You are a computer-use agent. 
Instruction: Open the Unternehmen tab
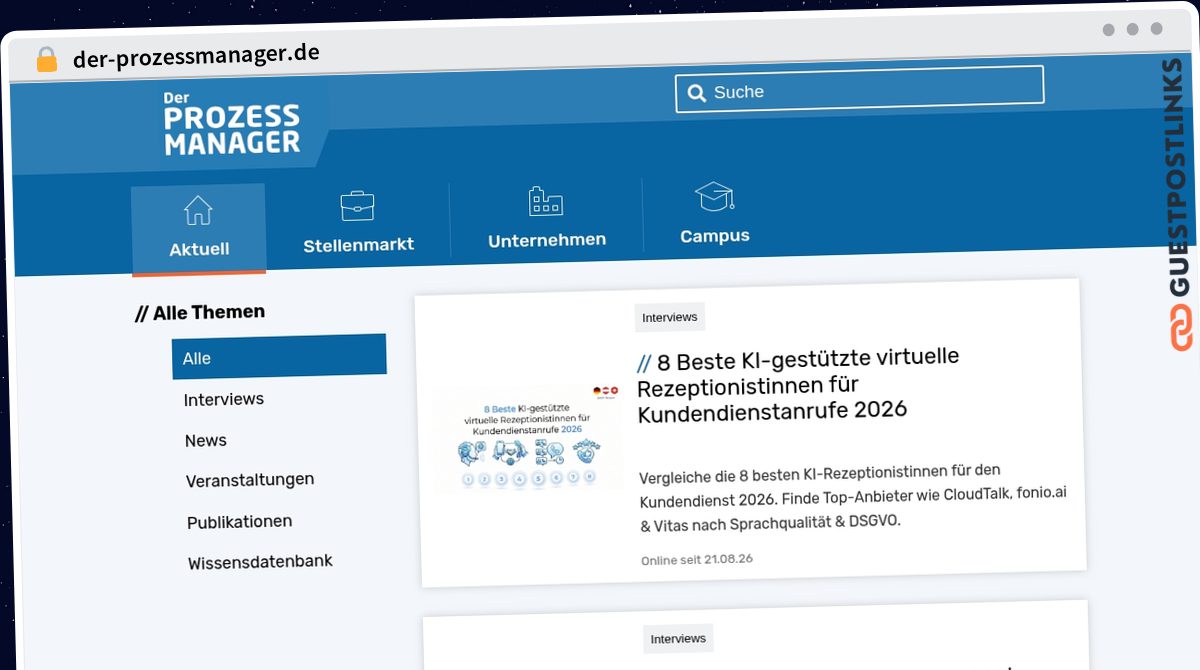tap(546, 220)
